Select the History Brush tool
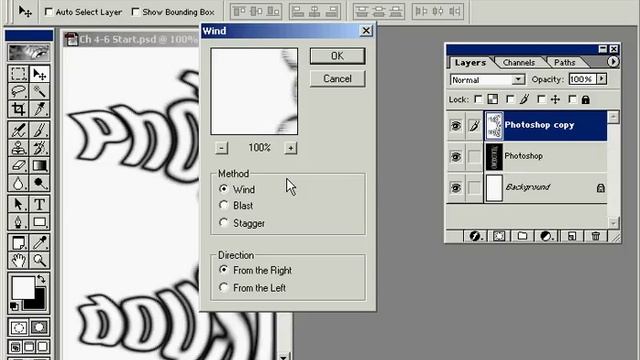 tap(40, 148)
